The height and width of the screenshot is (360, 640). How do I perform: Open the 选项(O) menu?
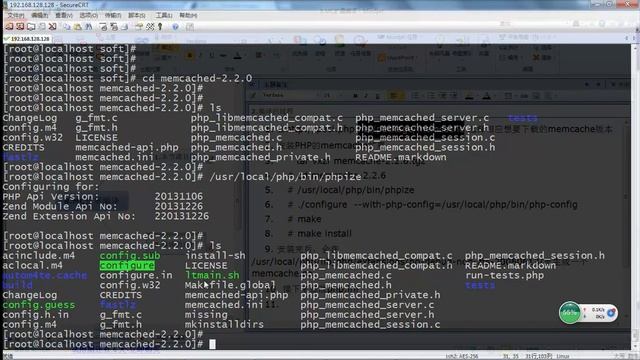click(89, 15)
